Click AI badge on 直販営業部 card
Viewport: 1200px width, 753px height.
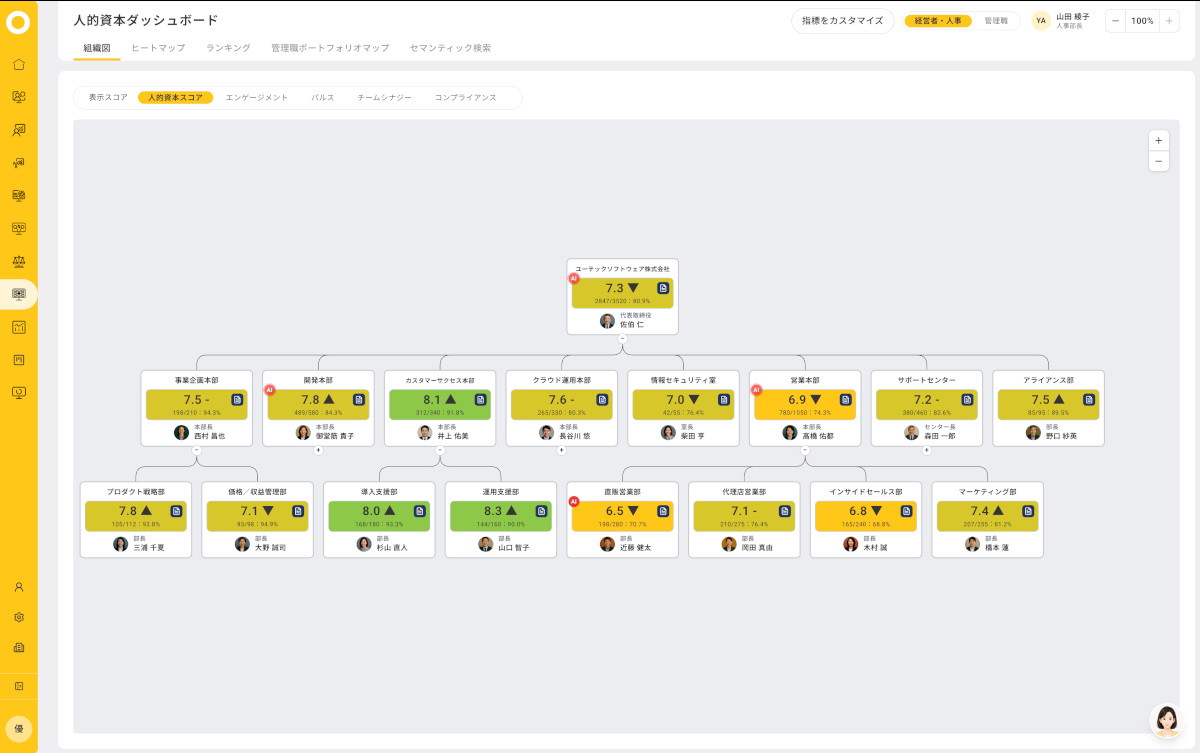(573, 501)
